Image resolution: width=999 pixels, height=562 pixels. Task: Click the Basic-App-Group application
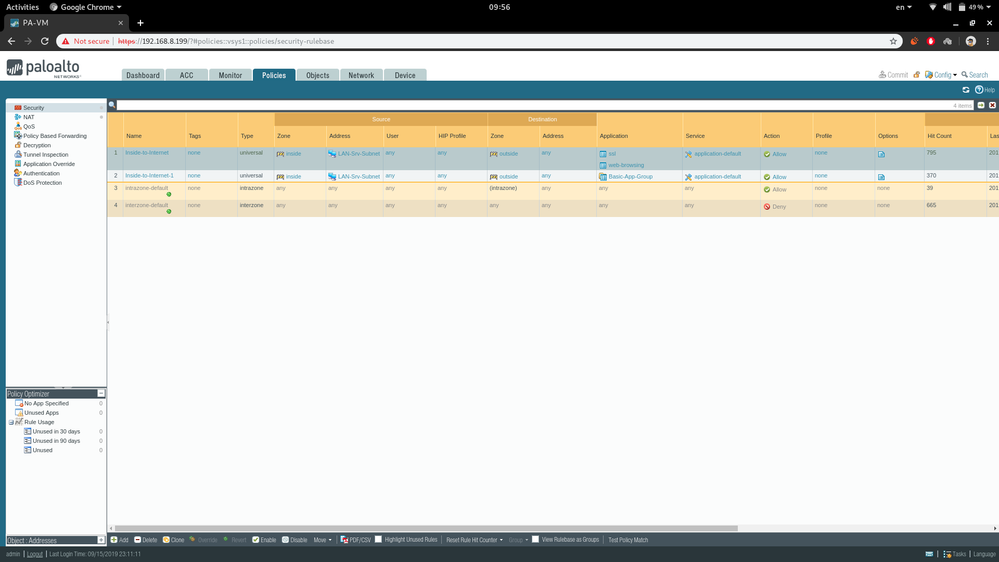[x=630, y=177]
